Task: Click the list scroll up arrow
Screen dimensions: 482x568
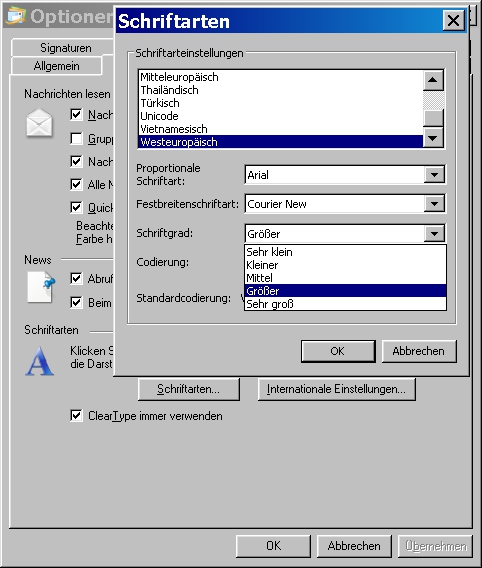Action: 433,80
